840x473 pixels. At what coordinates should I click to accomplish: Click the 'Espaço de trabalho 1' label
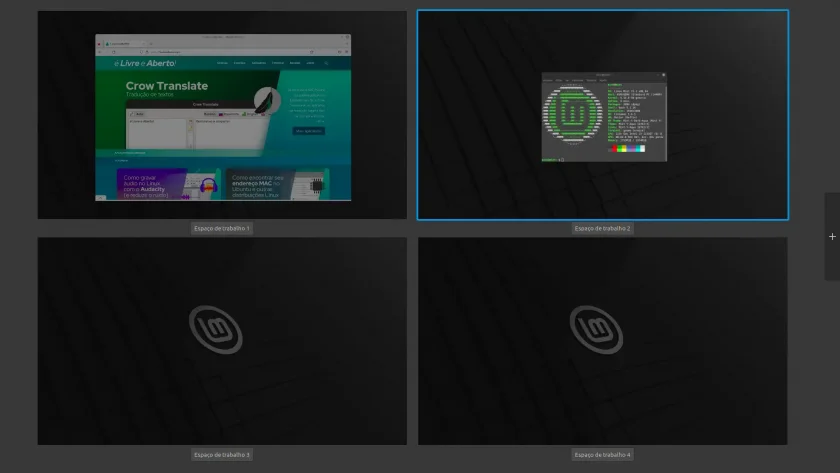coord(222,228)
